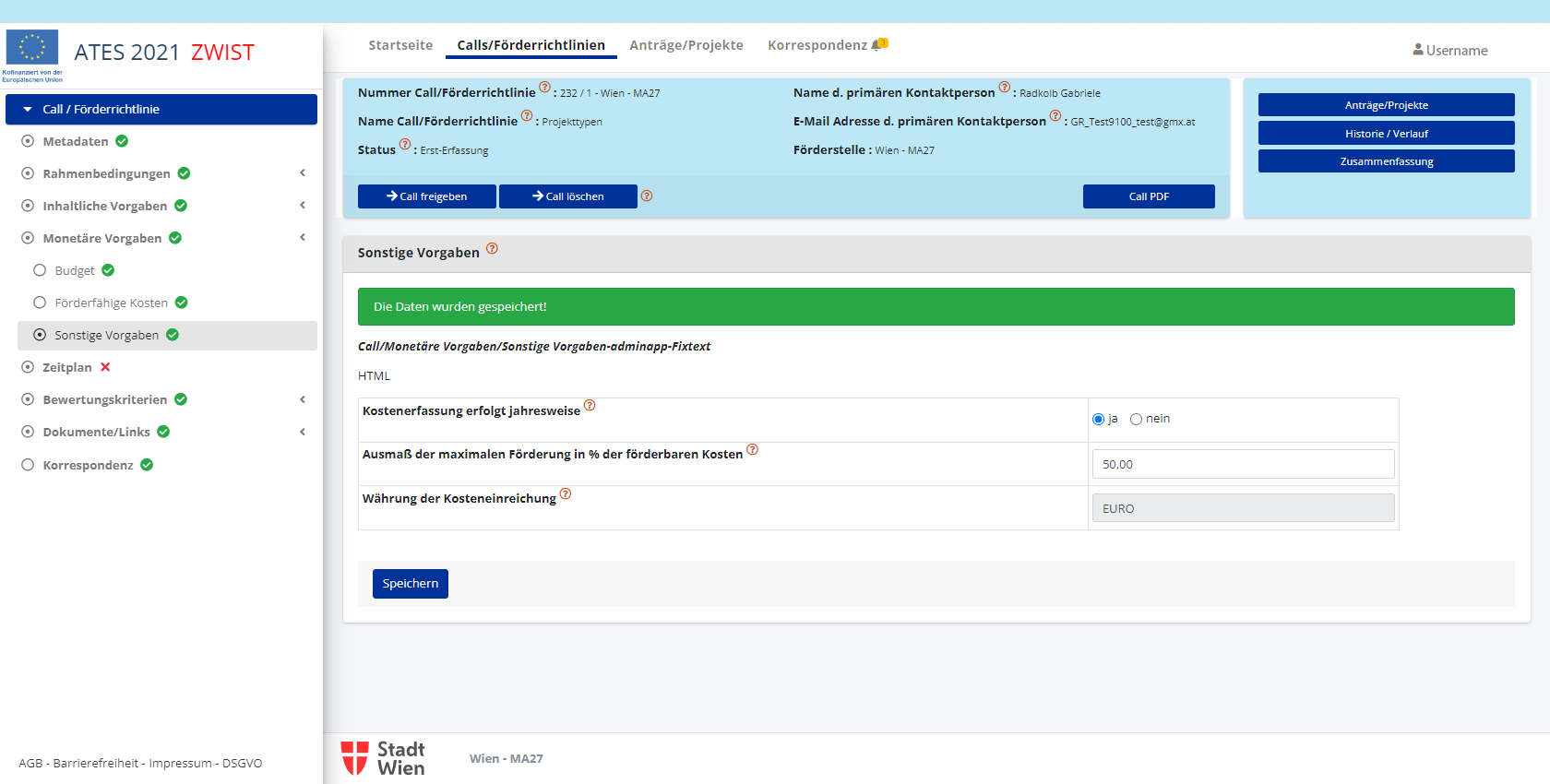
Task: Click the maximum funding percentage input field
Action: [x=1243, y=464]
